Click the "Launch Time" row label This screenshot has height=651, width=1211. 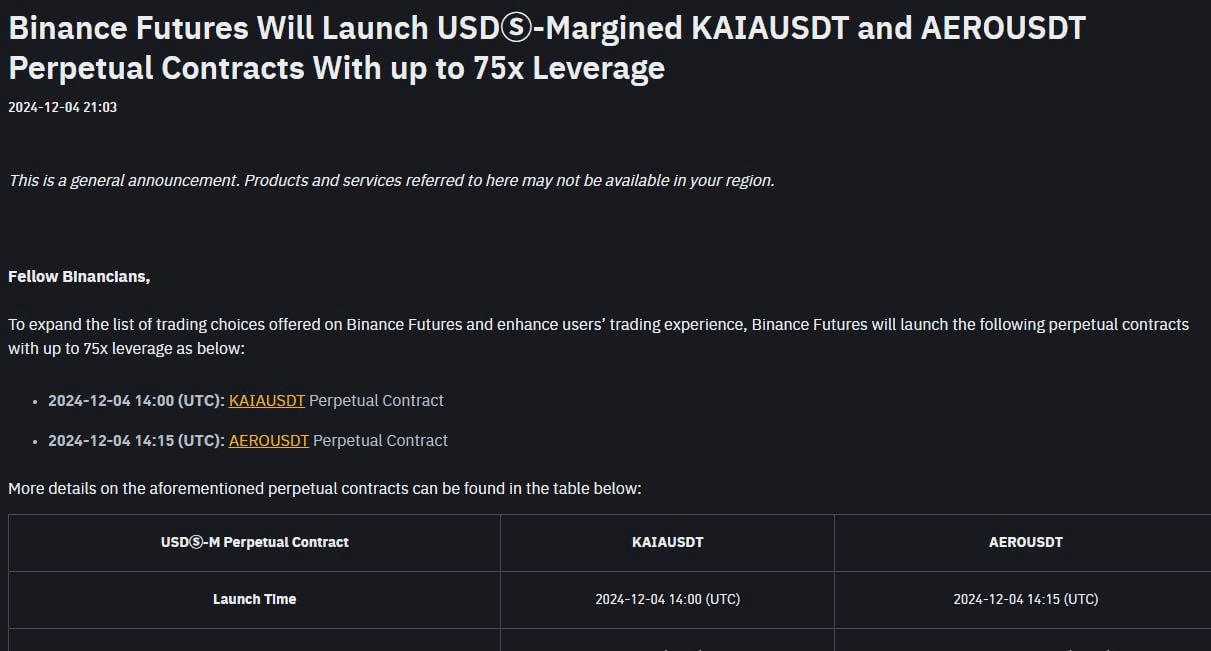254,599
